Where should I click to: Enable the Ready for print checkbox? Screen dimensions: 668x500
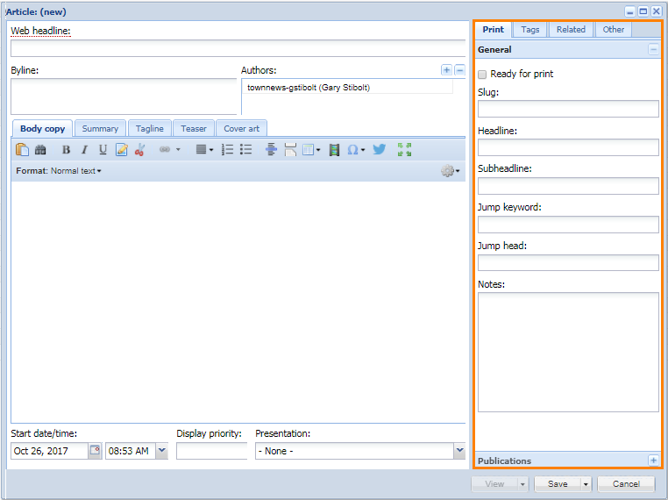[x=483, y=74]
